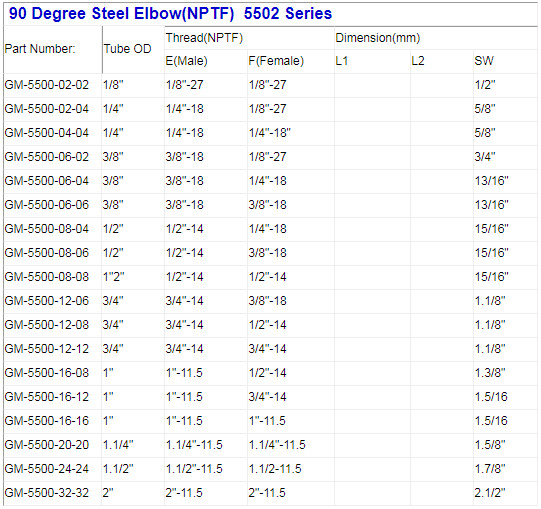The width and height of the screenshot is (541, 509).
Task: Click the 2.1/2" SW value
Action: click(x=490, y=492)
